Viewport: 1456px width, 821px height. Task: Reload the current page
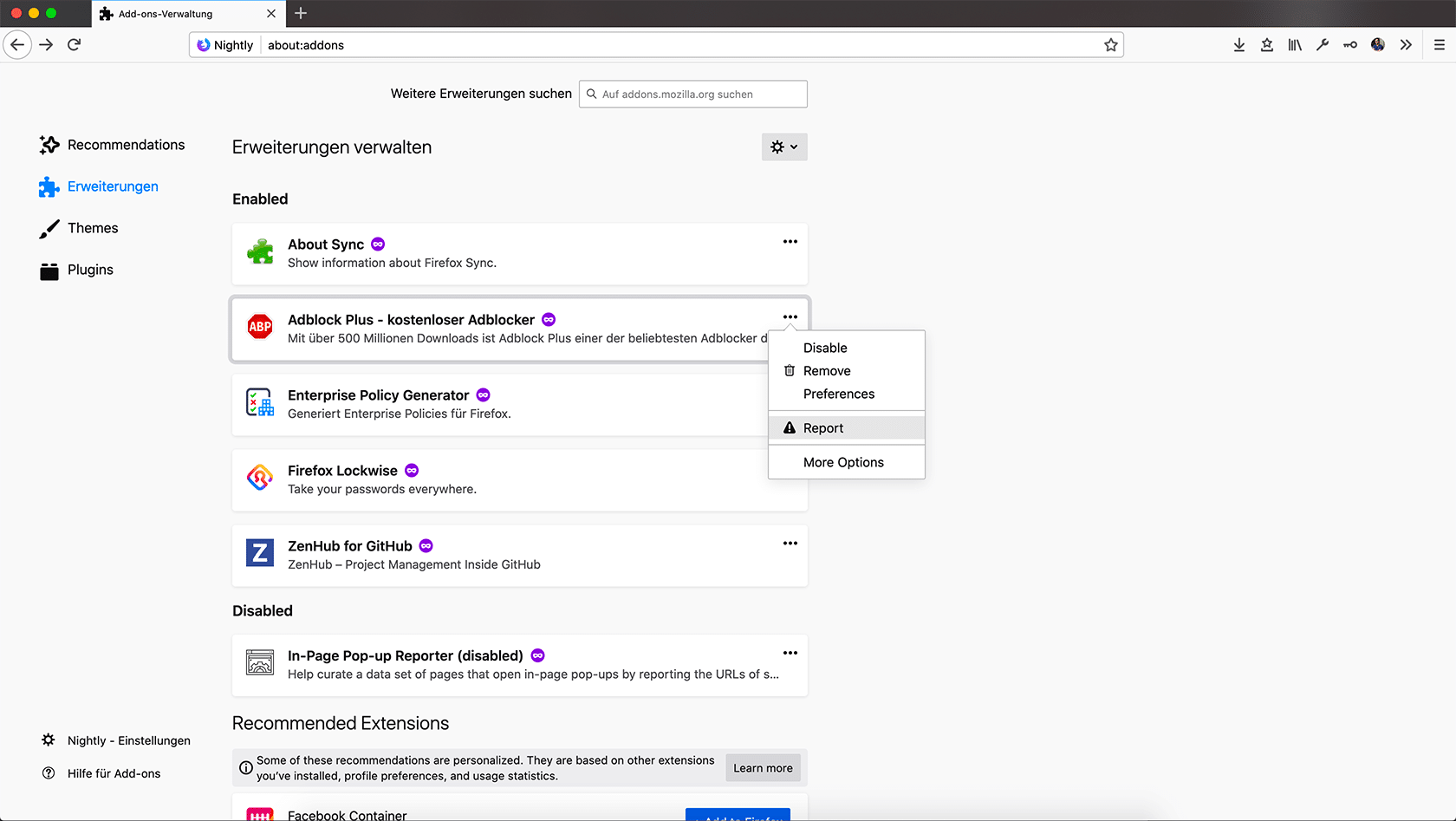click(75, 45)
